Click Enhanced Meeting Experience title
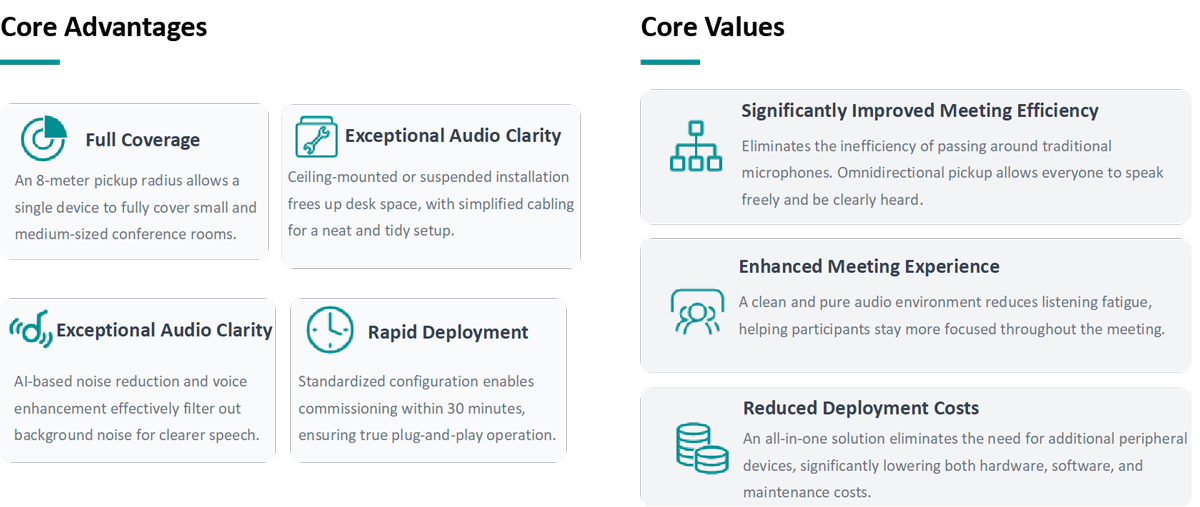The height and width of the screenshot is (507, 1200). [x=868, y=267]
